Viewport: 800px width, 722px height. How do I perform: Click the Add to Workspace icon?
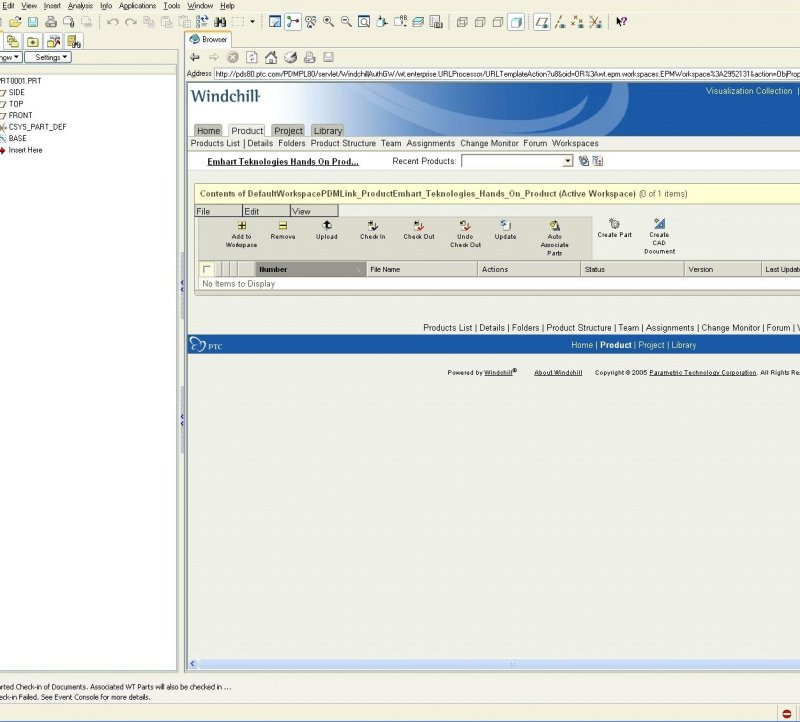tap(242, 226)
